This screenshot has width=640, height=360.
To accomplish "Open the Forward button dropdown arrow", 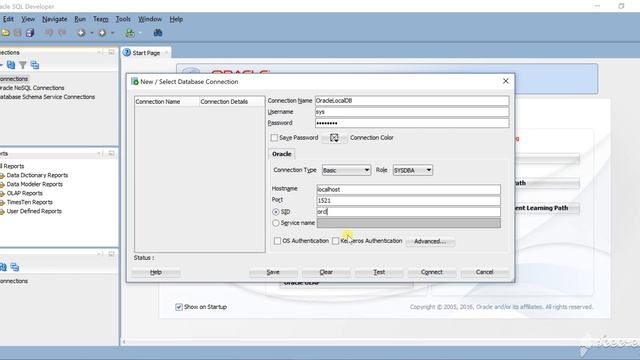I will [113, 33].
